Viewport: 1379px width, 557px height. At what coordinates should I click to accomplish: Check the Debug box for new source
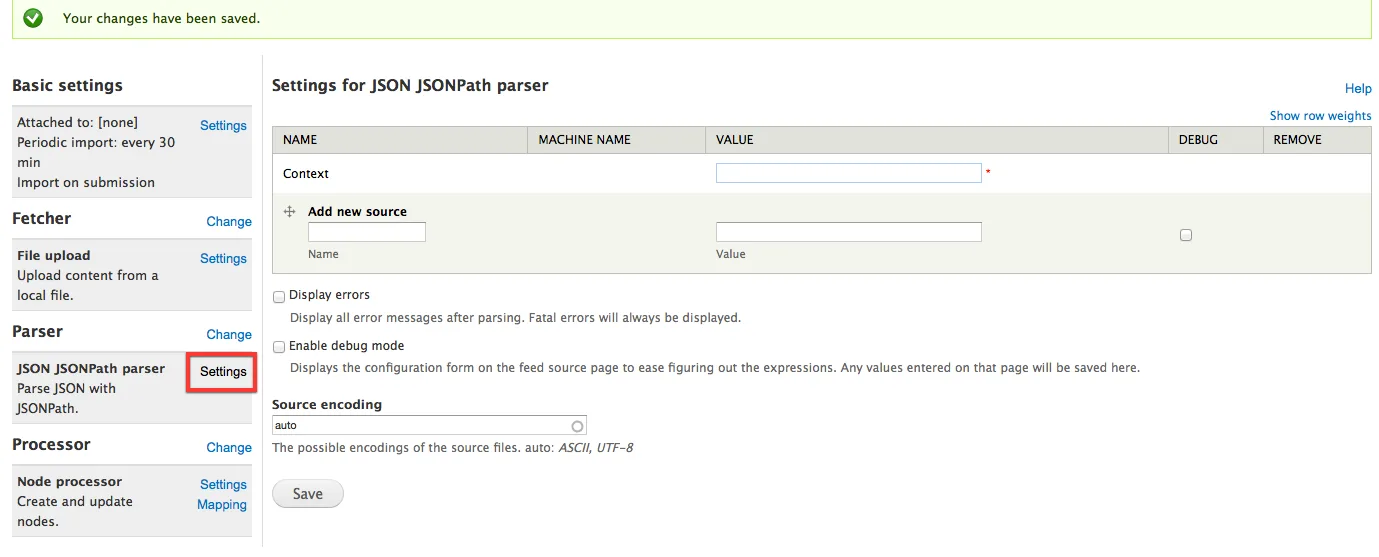pyautogui.click(x=1186, y=235)
